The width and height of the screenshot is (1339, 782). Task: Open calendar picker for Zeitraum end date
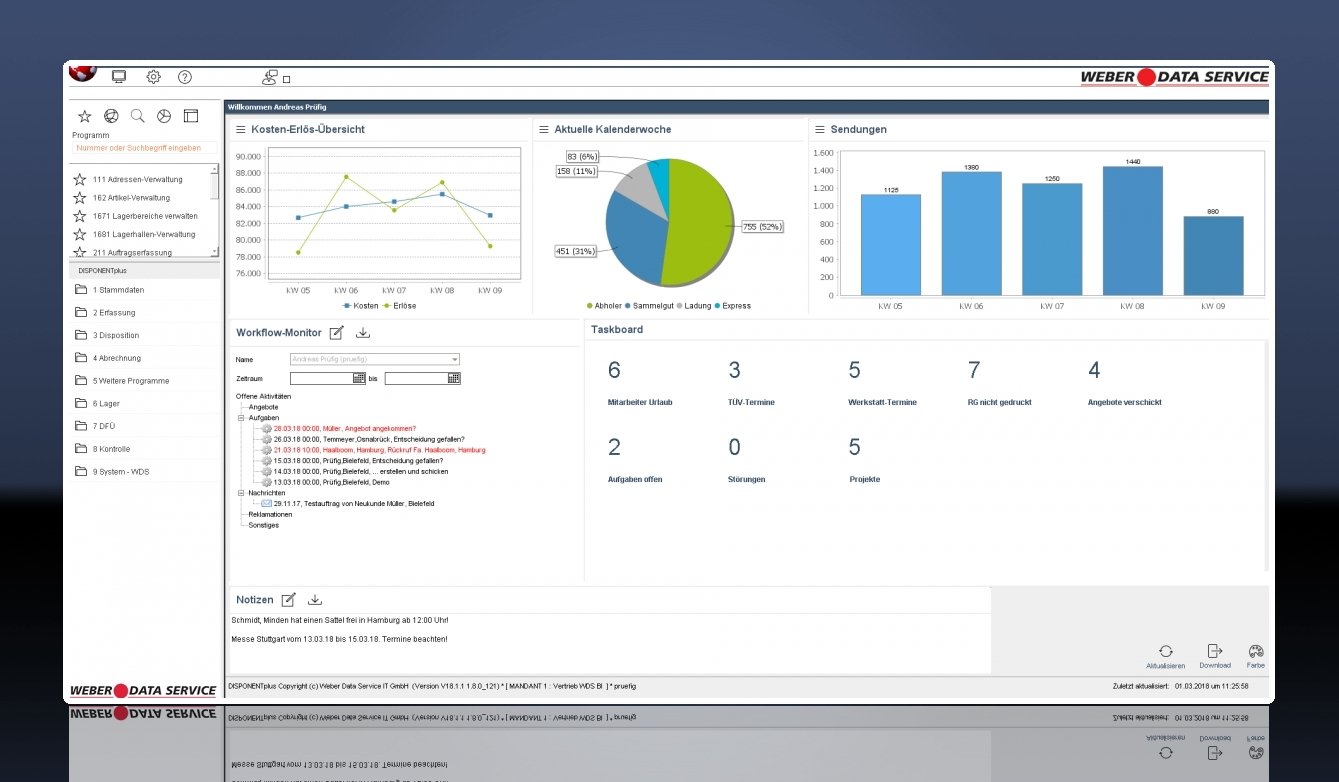tap(454, 379)
